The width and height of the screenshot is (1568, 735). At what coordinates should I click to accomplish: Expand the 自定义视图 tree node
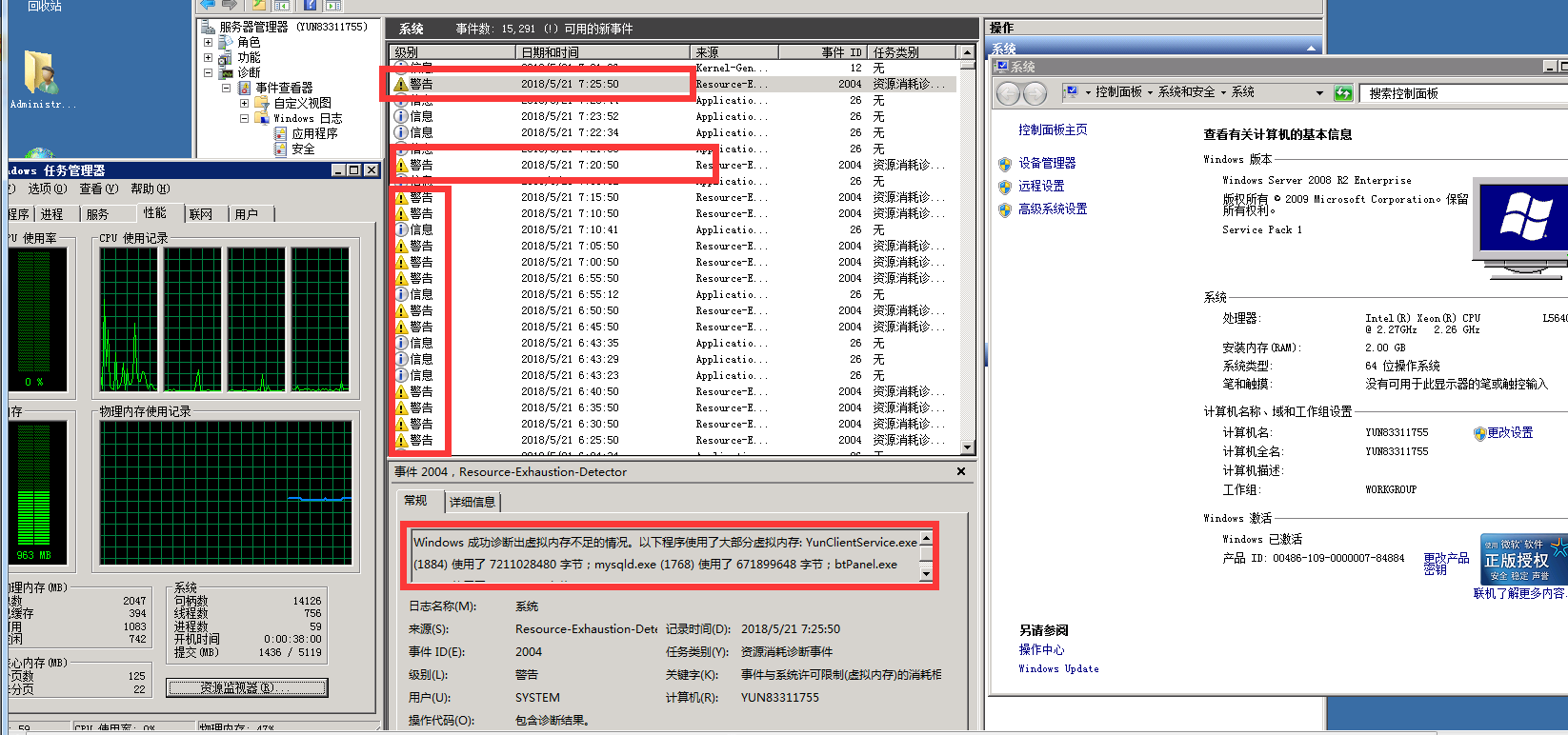[x=244, y=103]
